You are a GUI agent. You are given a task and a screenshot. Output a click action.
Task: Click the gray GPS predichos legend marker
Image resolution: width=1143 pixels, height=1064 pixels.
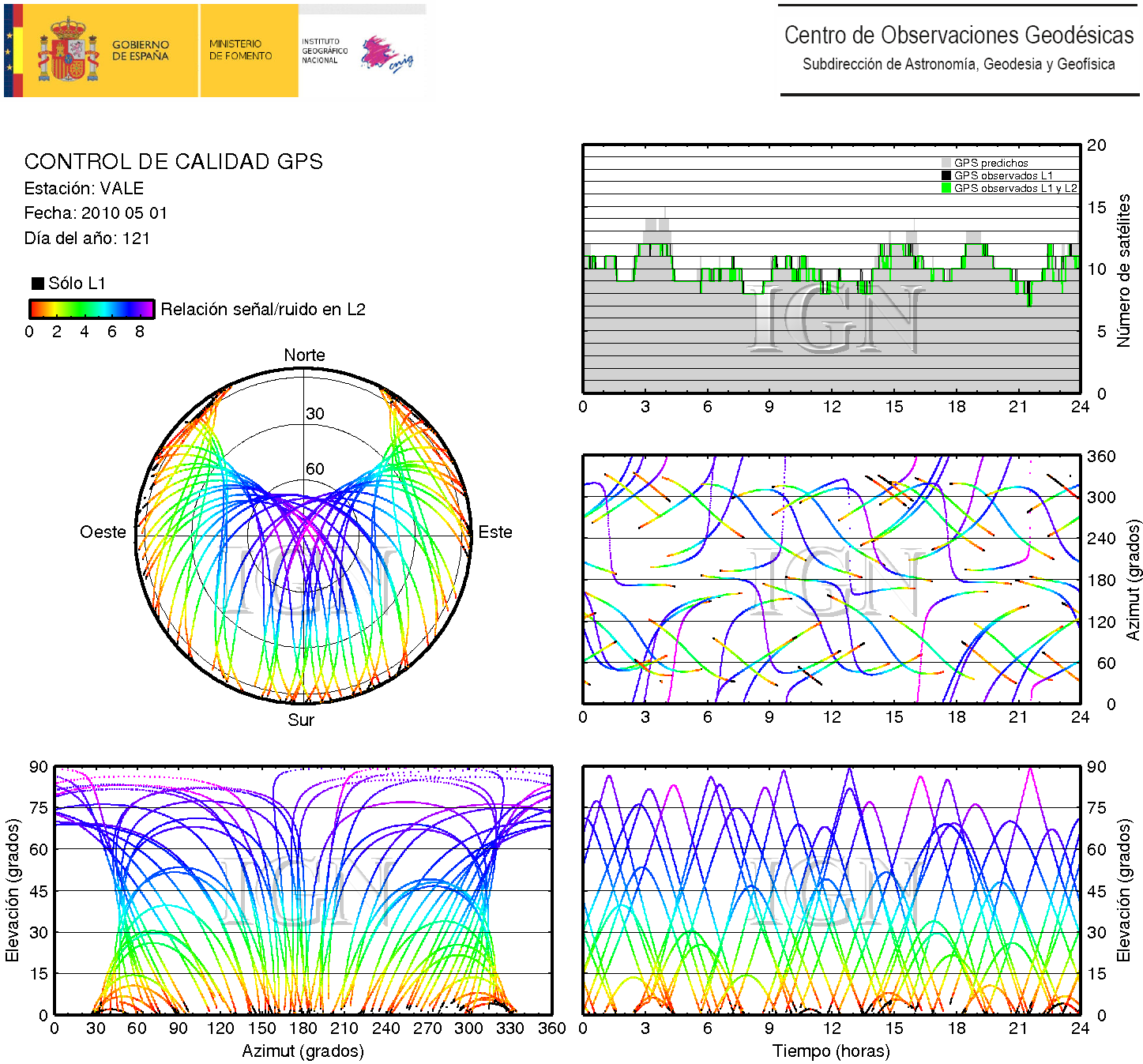tap(946, 163)
